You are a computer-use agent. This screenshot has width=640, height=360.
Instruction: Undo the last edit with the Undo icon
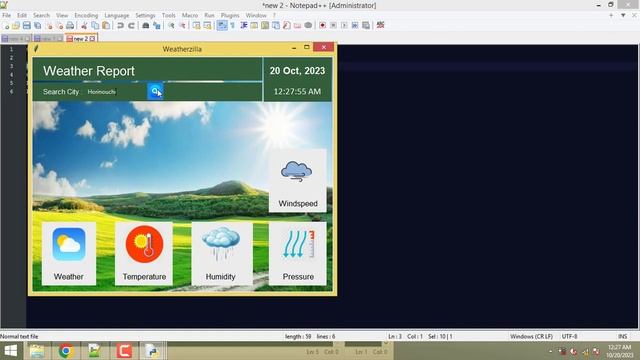120,25
